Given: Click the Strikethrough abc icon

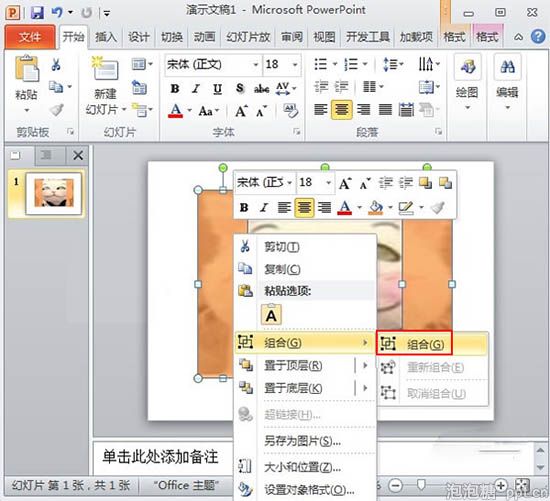Looking at the screenshot, I should coord(262,88).
